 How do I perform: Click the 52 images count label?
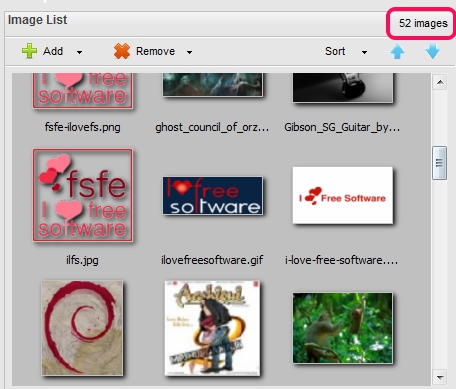[x=423, y=23]
